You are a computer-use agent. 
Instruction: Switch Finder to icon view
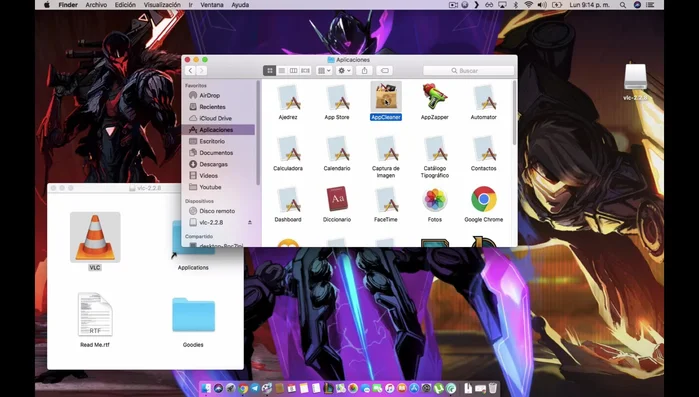[269, 70]
